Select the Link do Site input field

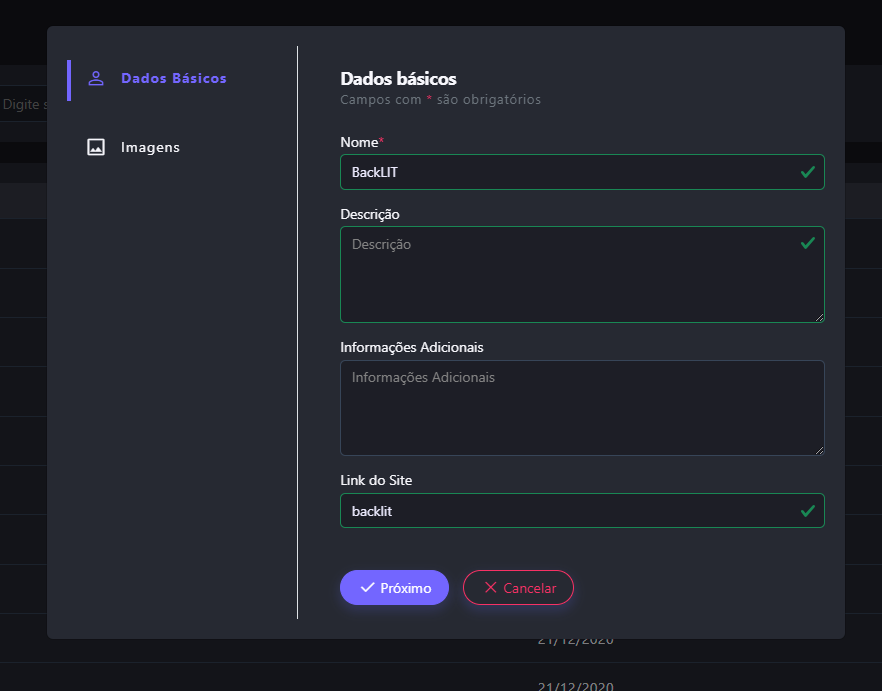pyautogui.click(x=570, y=510)
